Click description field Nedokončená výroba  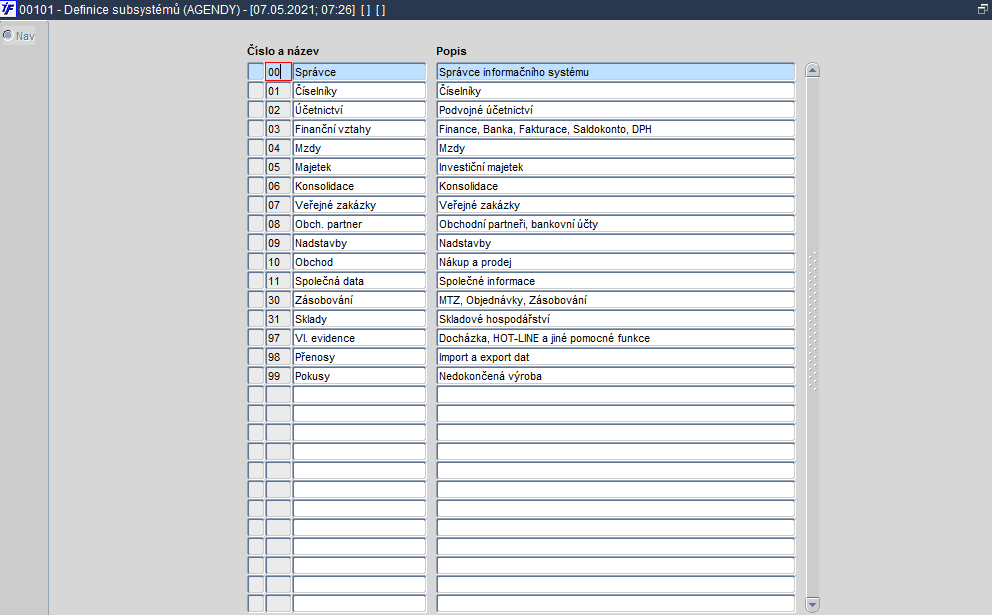616,375
